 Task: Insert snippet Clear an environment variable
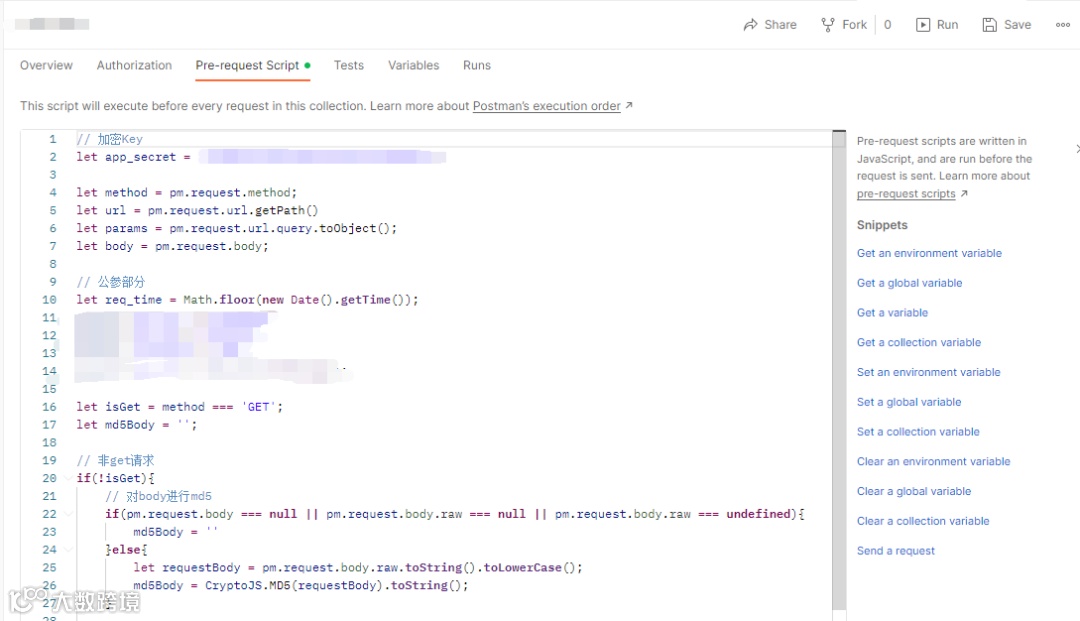933,461
